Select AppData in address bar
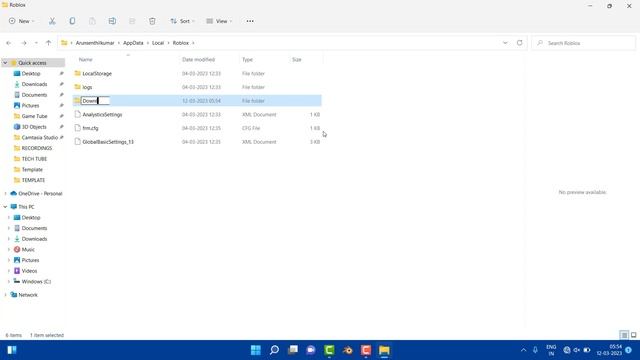640x360 pixels. coord(133,43)
